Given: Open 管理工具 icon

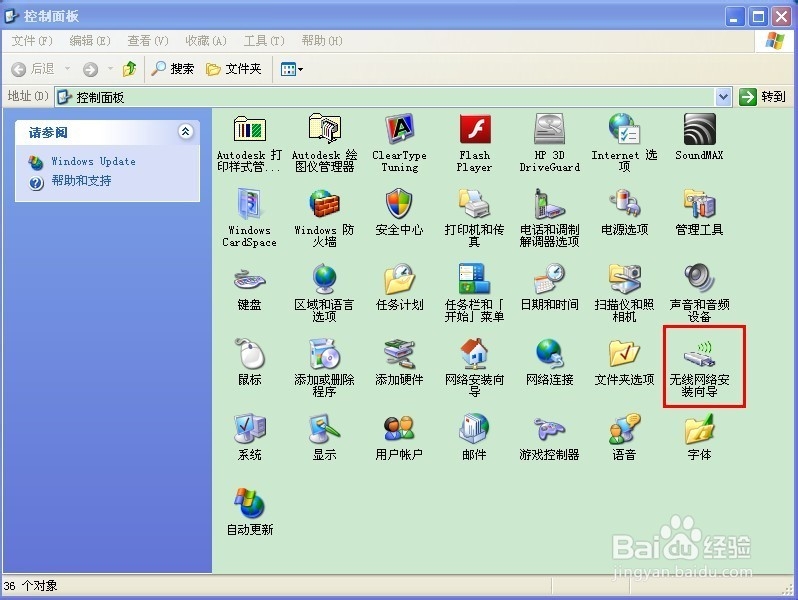Looking at the screenshot, I should point(699,204).
